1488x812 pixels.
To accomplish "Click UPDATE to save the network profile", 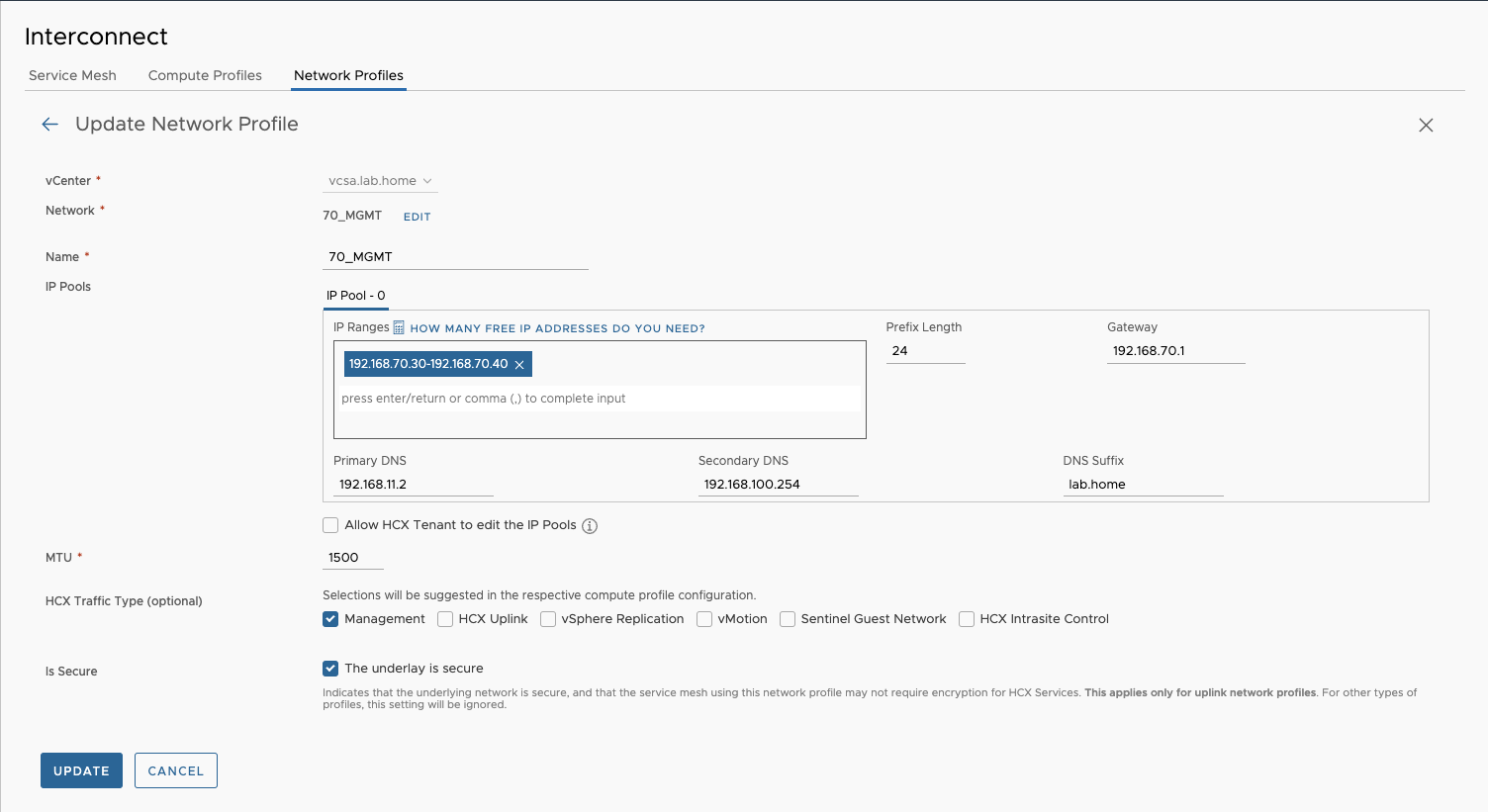I will [81, 770].
